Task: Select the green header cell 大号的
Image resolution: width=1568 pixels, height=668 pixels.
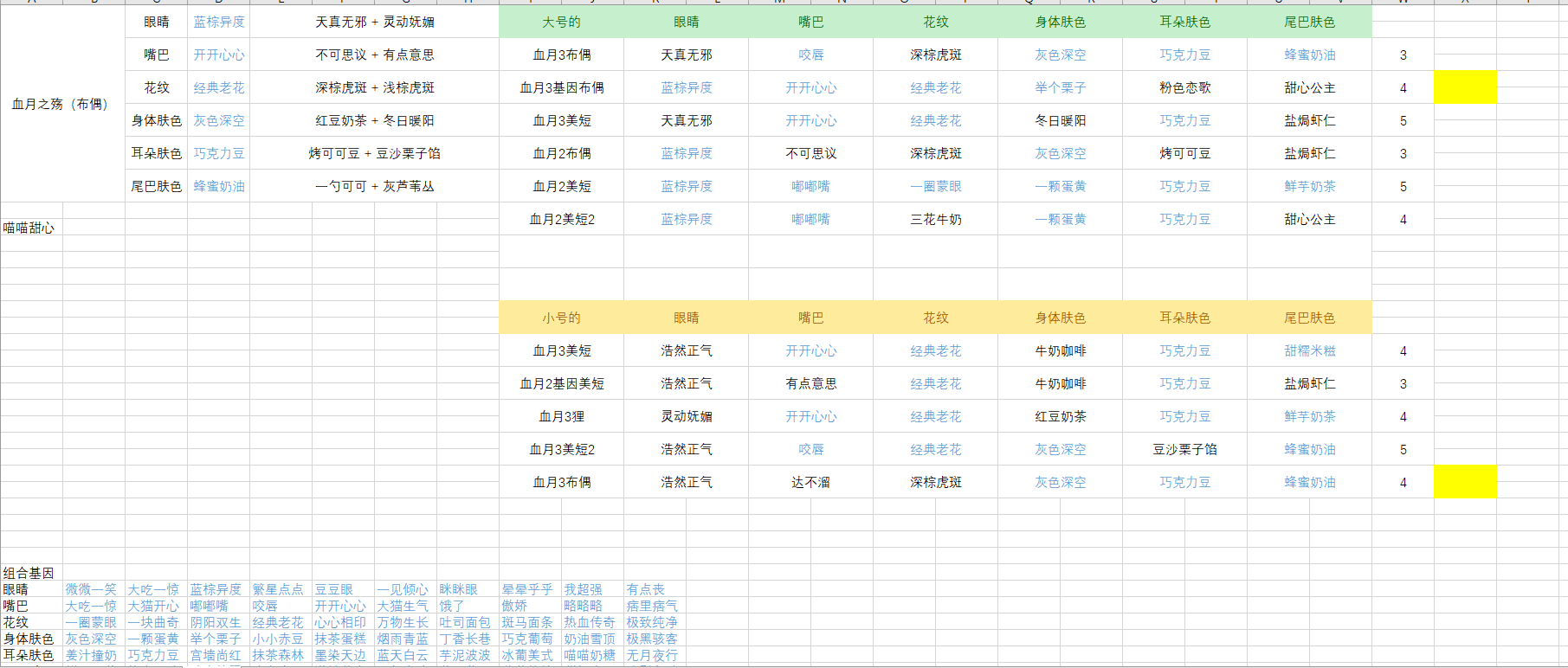Action: (x=561, y=22)
